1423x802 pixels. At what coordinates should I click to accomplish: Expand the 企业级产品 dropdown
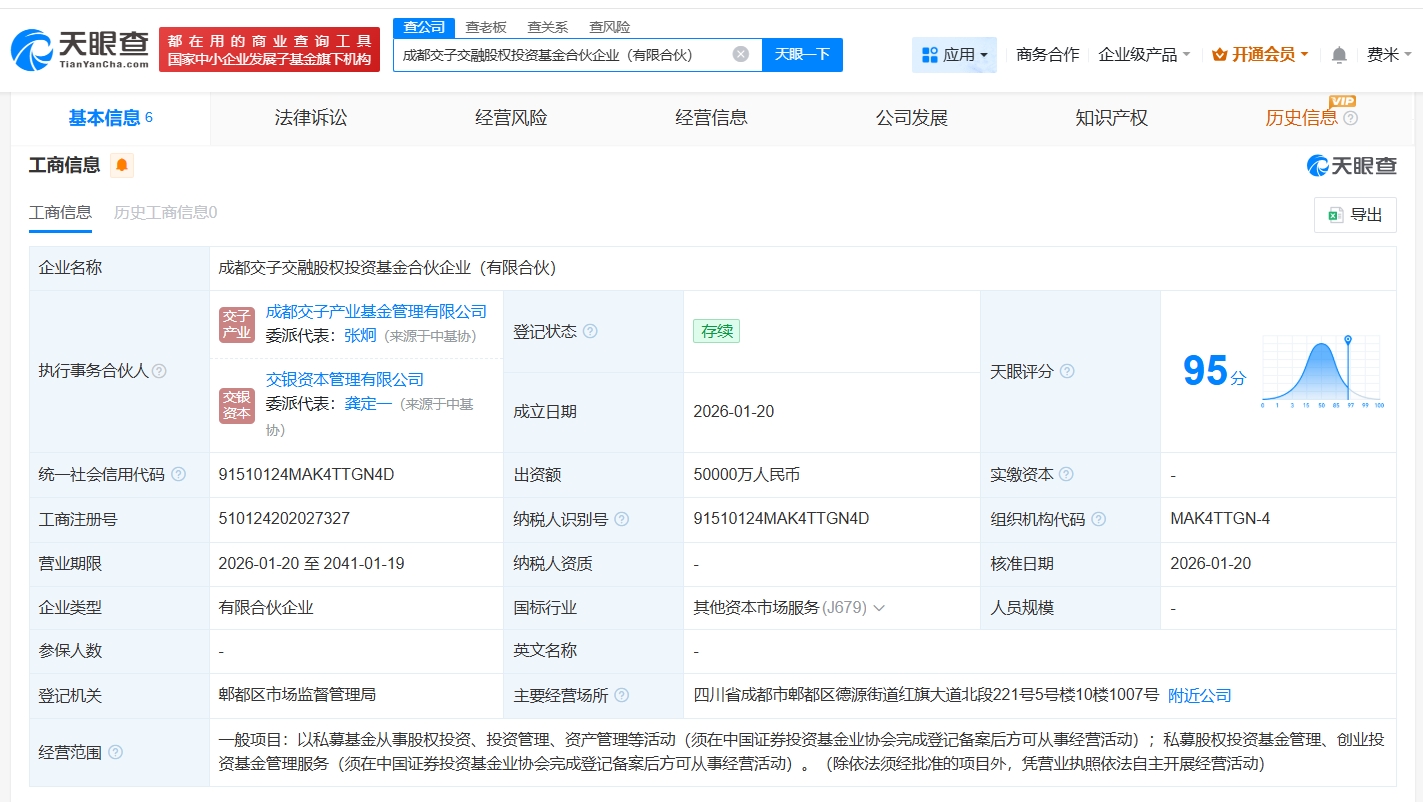point(1144,55)
